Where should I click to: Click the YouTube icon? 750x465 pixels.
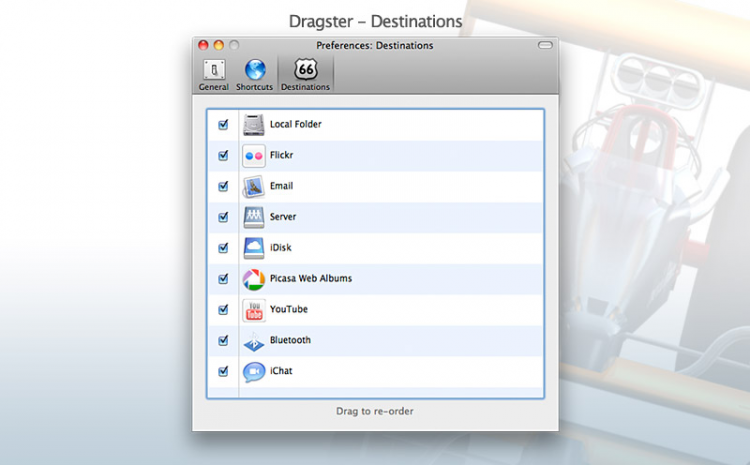[x=254, y=310]
